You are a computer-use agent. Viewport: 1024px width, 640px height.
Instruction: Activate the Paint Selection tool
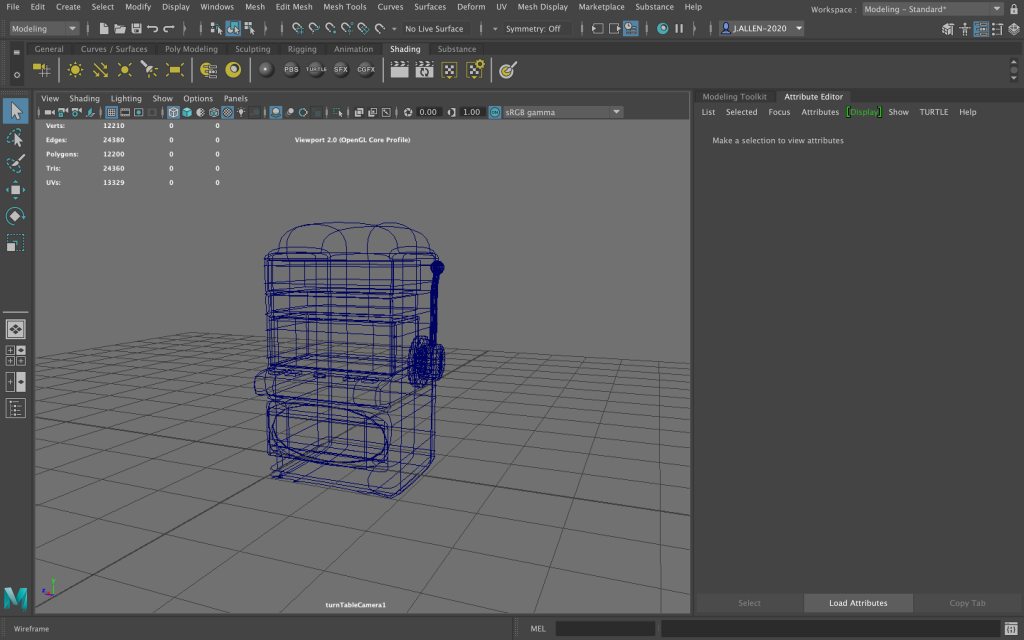[x=15, y=163]
